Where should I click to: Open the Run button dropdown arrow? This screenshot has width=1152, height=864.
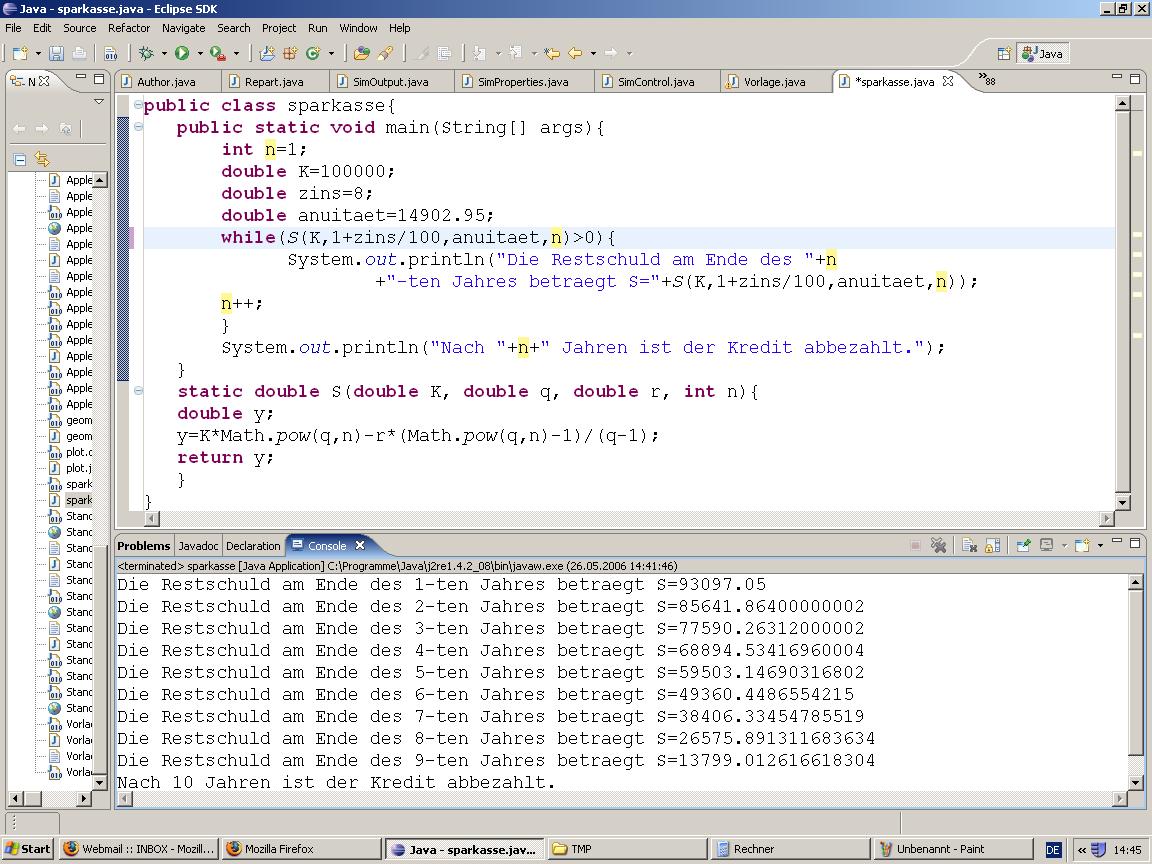coord(199,53)
